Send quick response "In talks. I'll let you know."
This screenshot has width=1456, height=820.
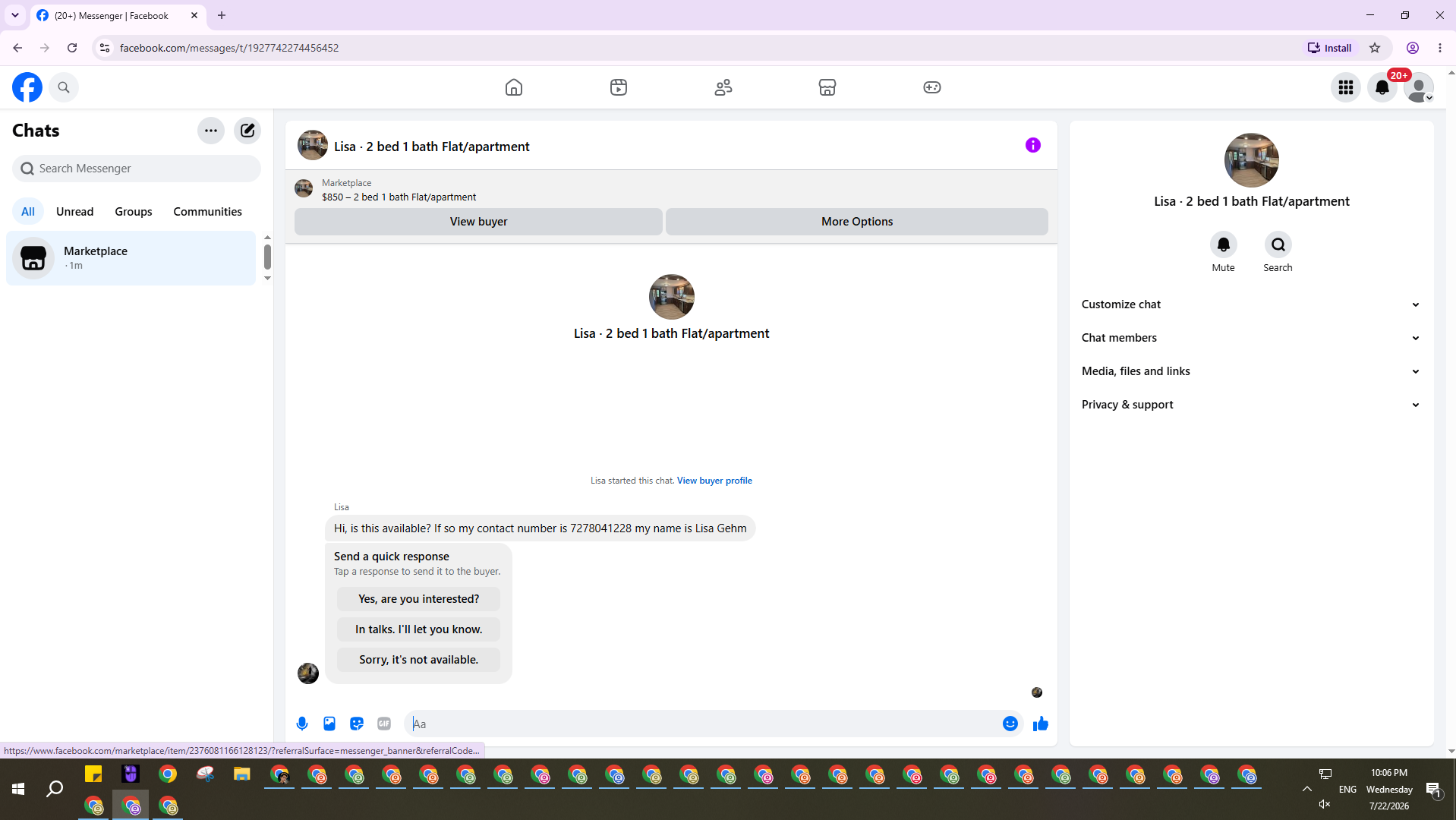coord(418,629)
